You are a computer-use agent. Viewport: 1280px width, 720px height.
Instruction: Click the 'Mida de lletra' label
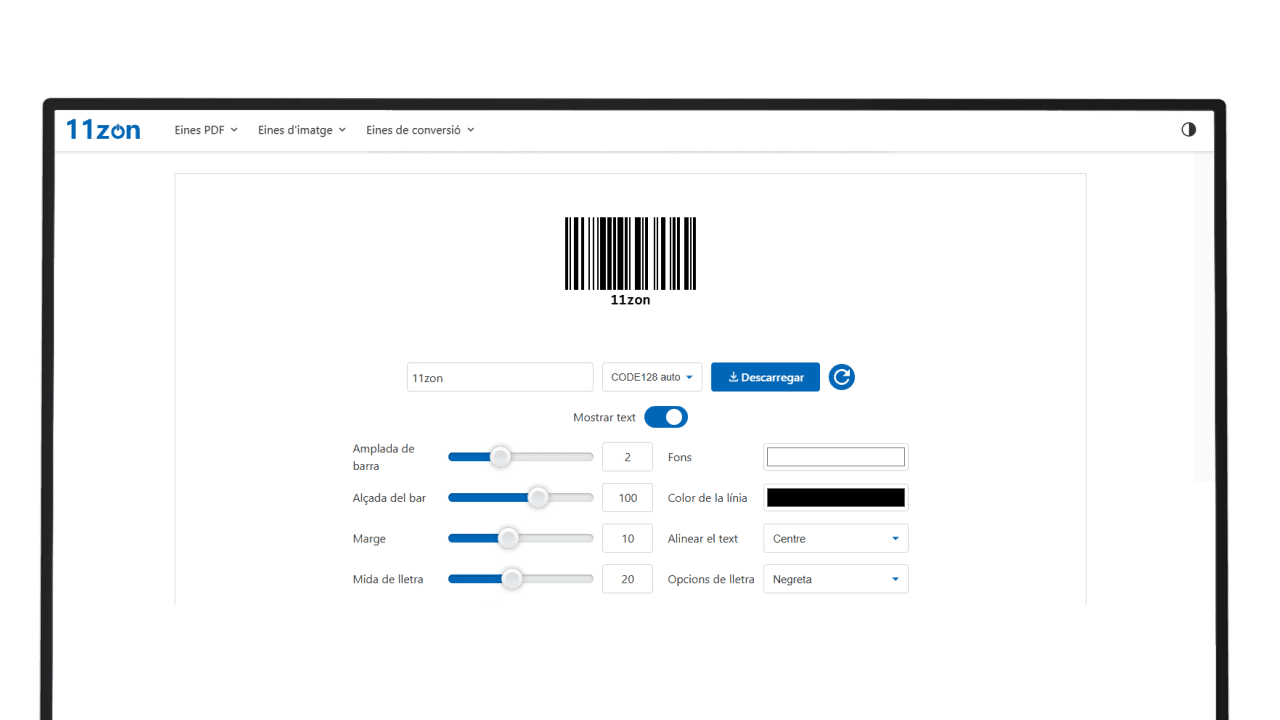388,579
